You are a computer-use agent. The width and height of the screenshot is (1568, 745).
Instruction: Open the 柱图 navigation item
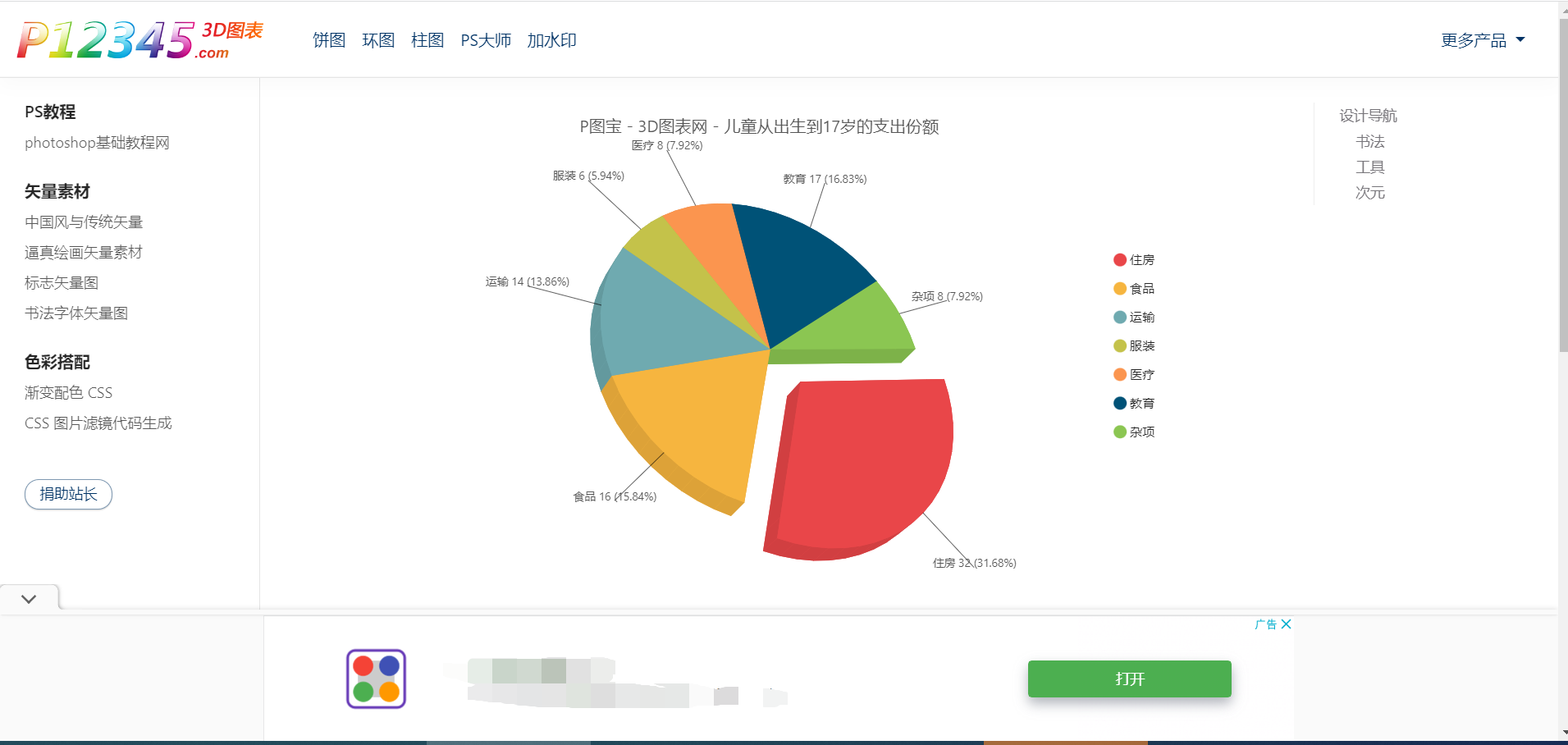[x=427, y=40]
